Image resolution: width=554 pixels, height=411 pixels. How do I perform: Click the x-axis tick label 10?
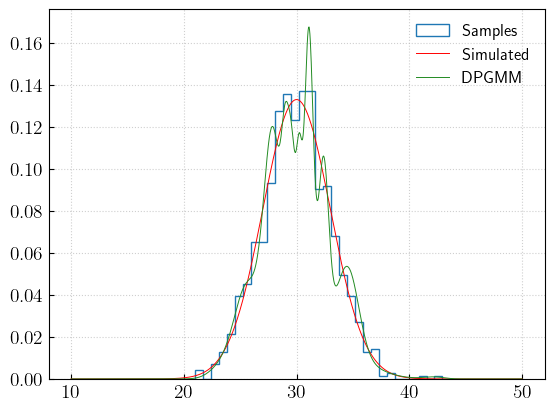tap(71, 392)
